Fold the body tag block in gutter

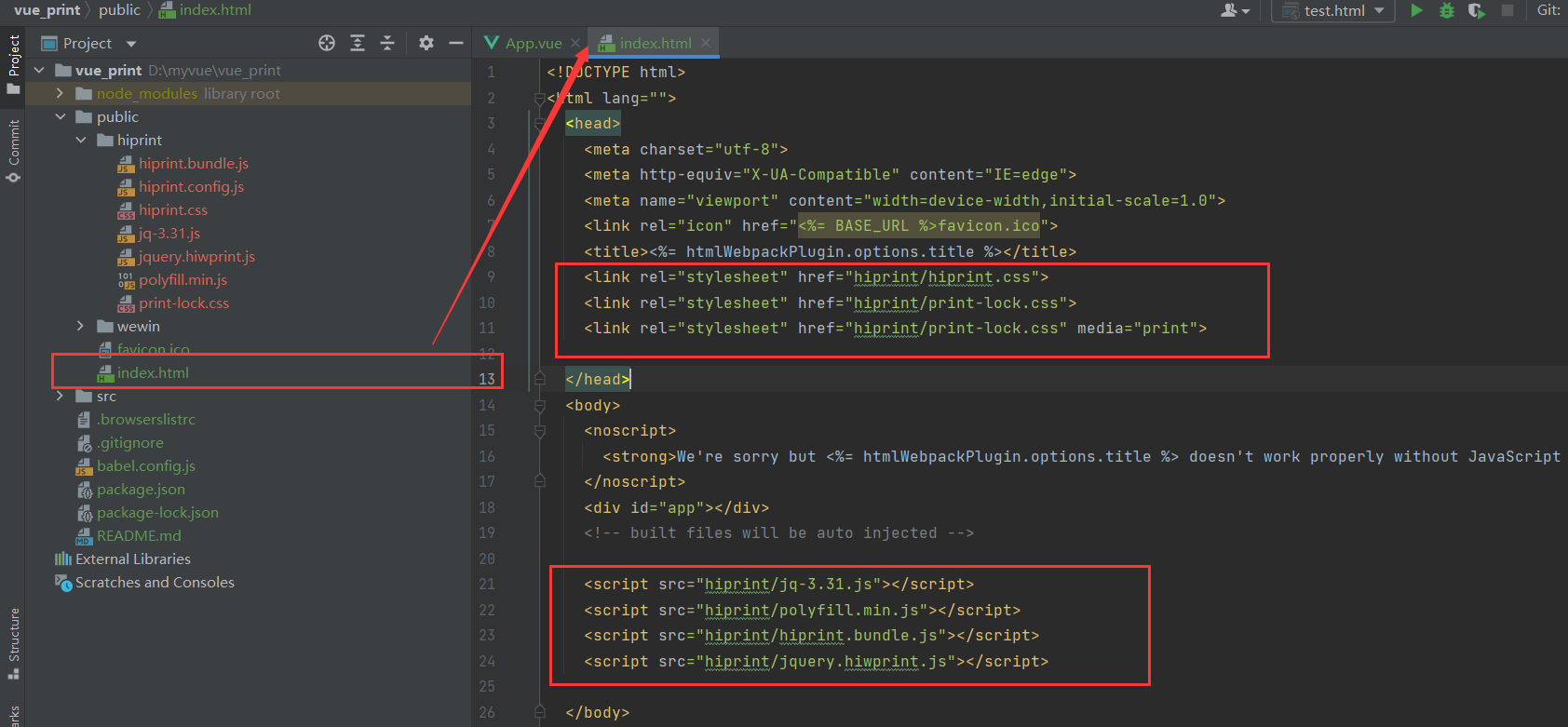pos(540,406)
